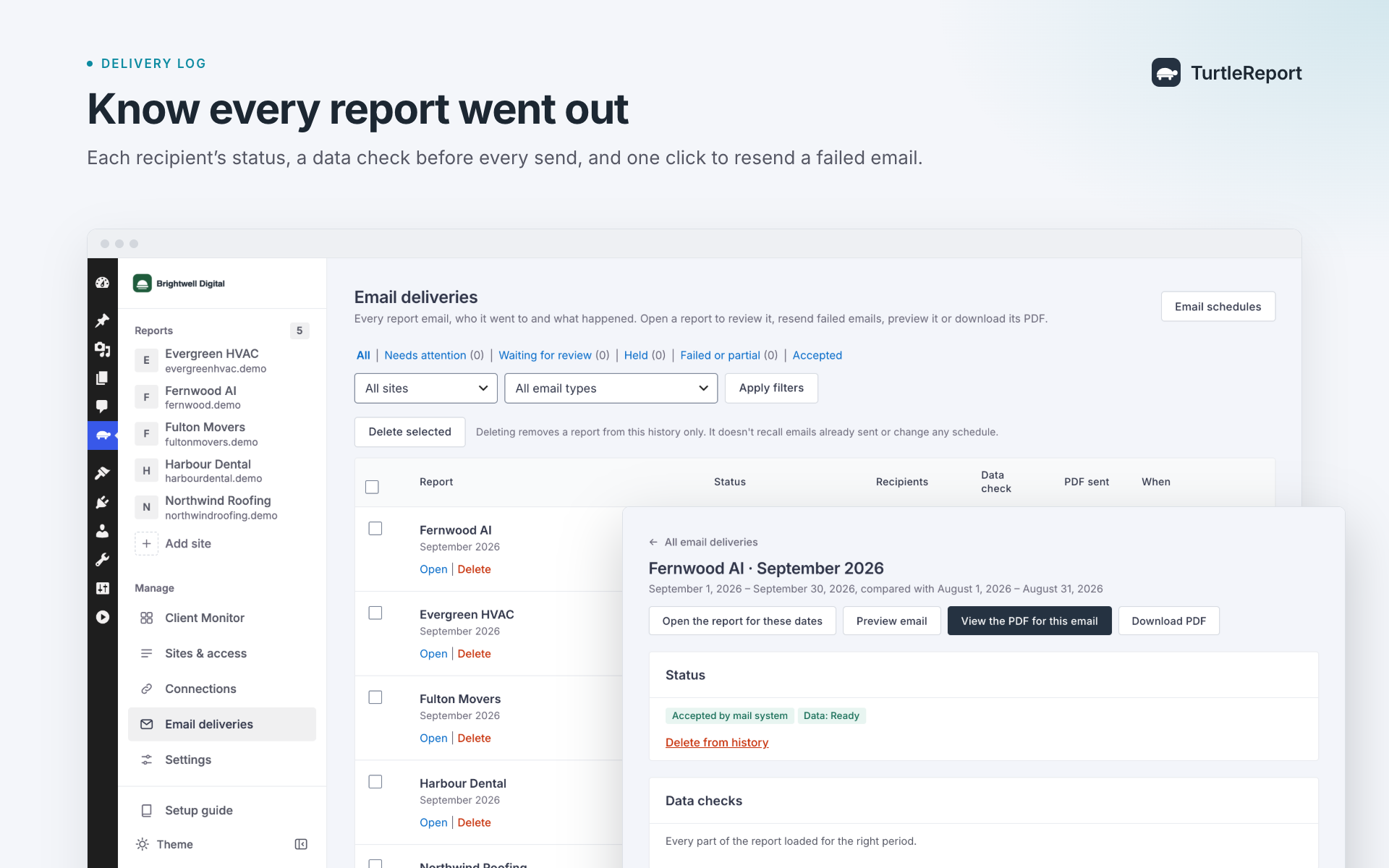Open Client Monitor in Manage menu
This screenshot has width=1389, height=868.
tap(222, 618)
